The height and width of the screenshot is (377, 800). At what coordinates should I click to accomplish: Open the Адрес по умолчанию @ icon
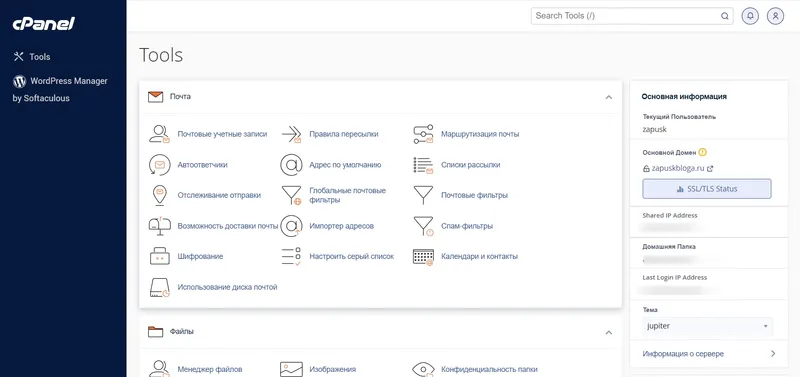tap(291, 165)
